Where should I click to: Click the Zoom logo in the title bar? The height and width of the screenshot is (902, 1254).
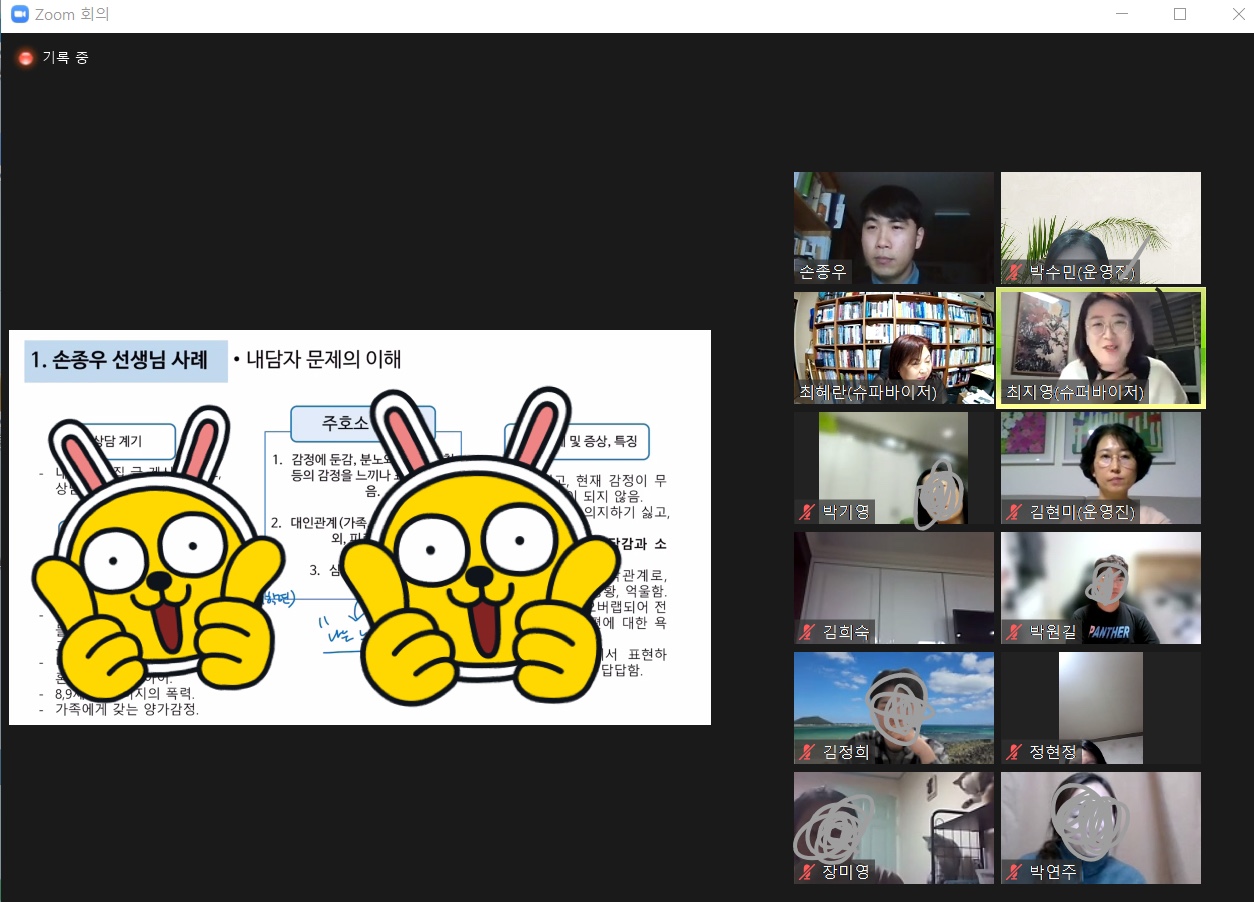click(19, 15)
